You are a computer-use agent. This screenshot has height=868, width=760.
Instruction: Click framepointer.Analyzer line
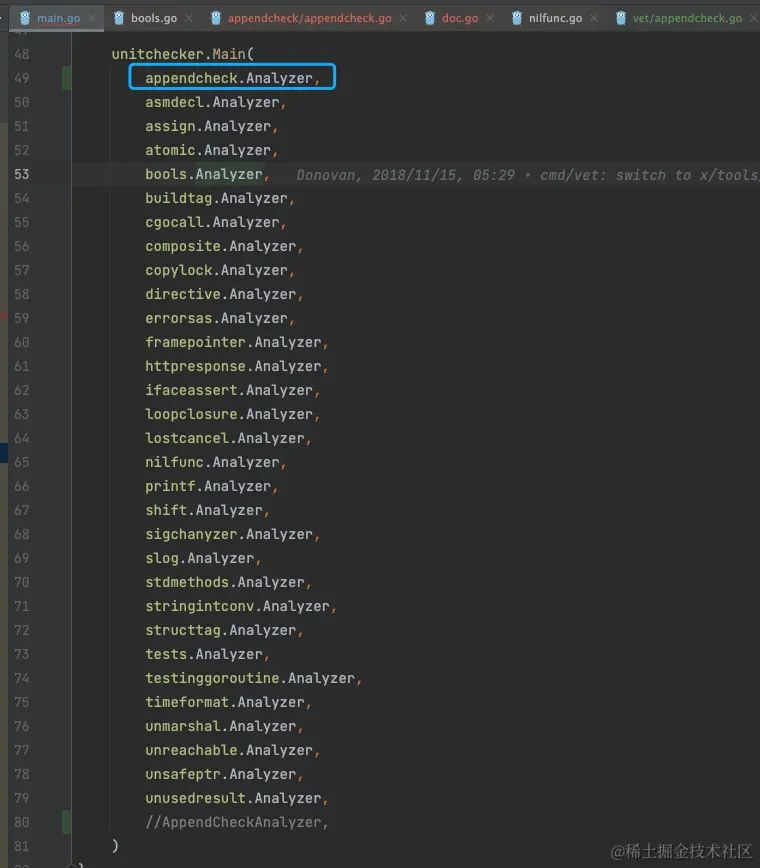[x=237, y=342]
